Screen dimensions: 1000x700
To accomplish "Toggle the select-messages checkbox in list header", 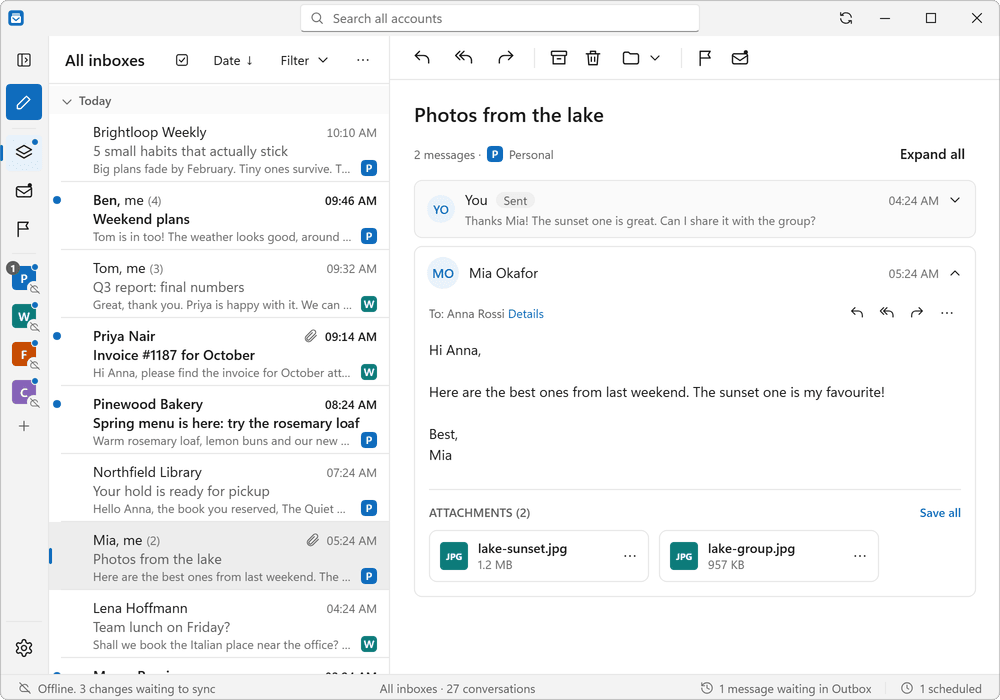I will pos(182,60).
